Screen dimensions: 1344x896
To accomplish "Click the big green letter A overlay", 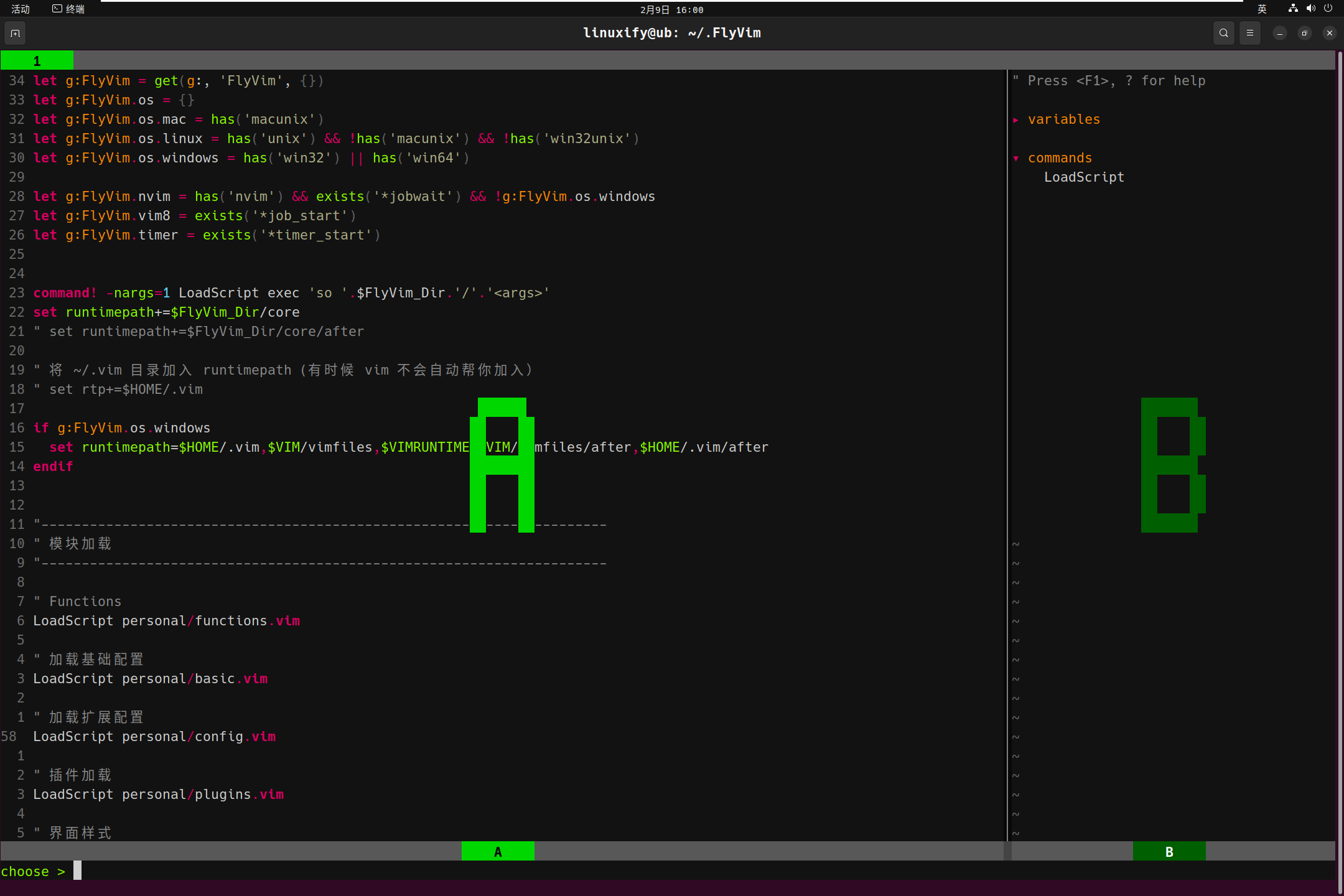I will pyautogui.click(x=502, y=465).
